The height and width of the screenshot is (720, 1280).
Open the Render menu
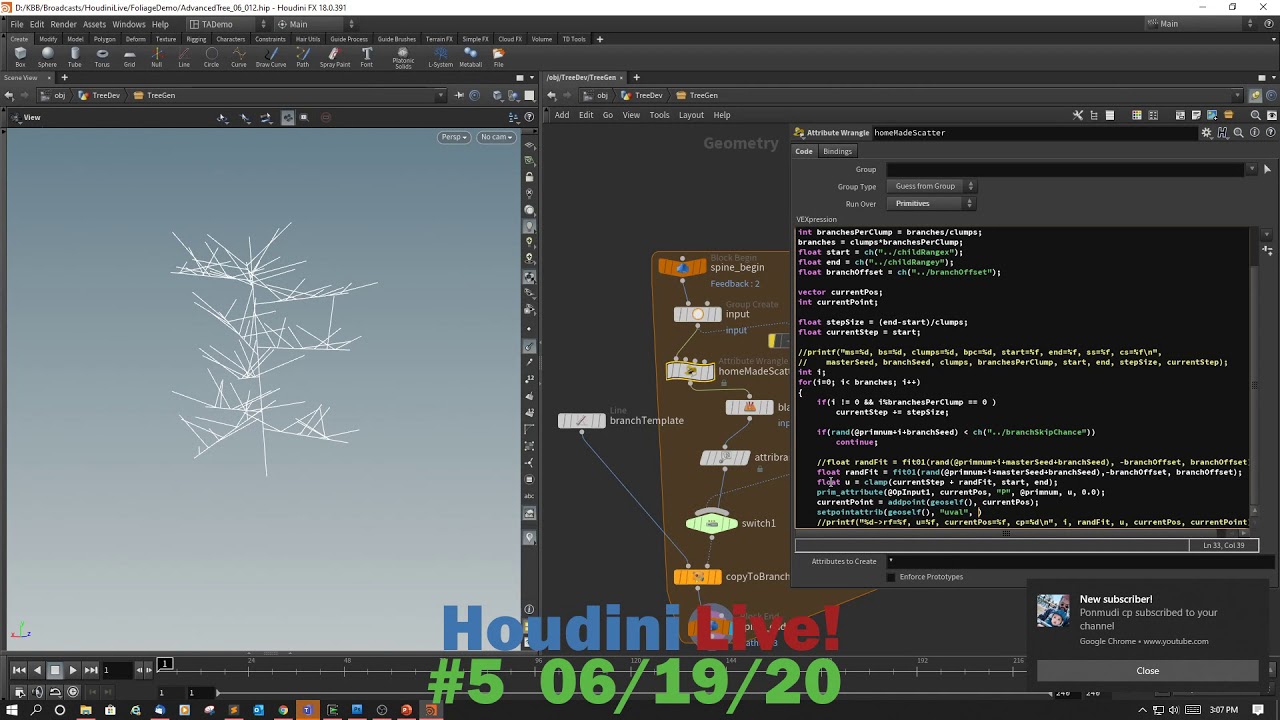(63, 24)
